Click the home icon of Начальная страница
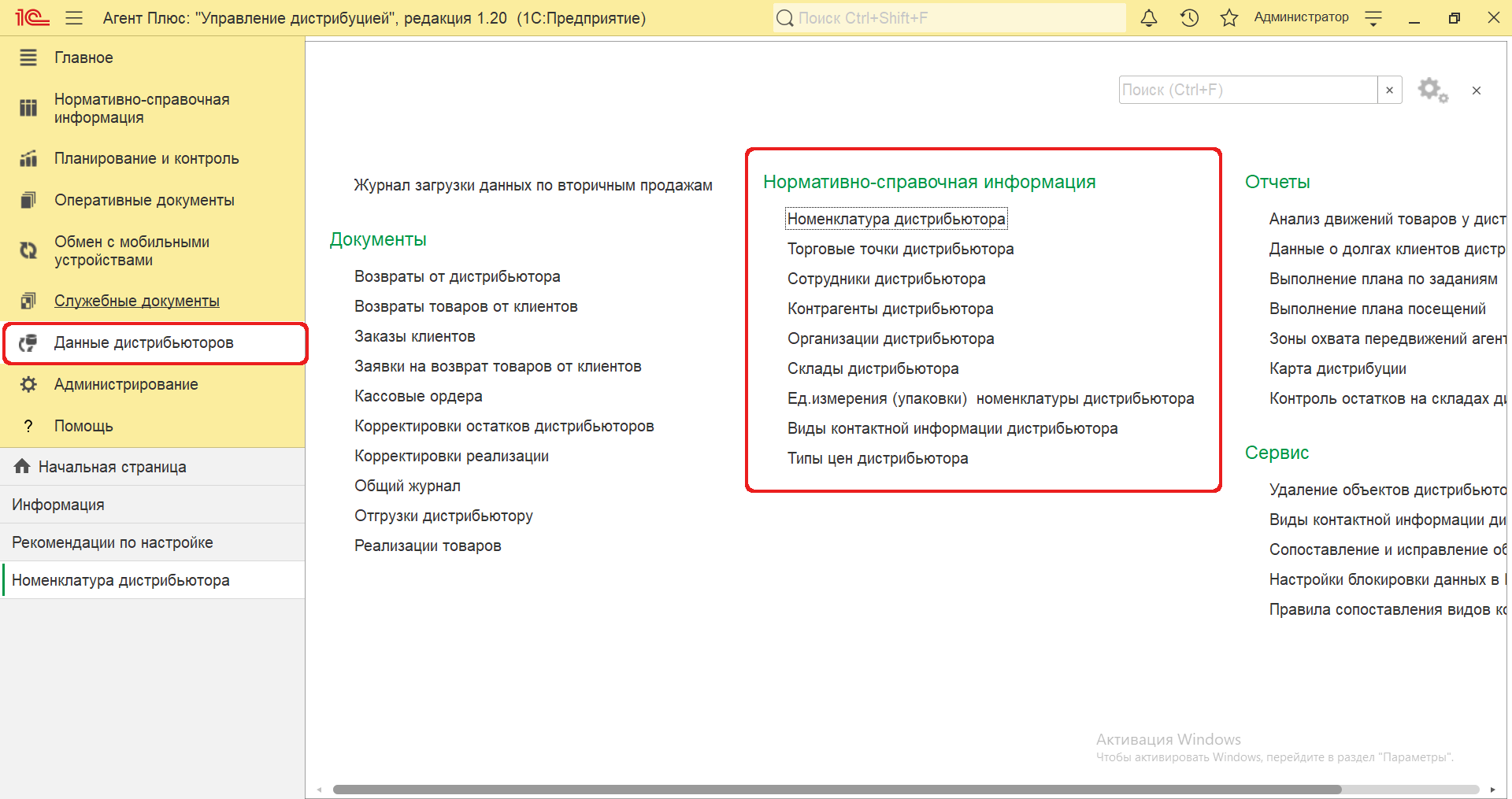The image size is (1512, 799). [x=22, y=466]
